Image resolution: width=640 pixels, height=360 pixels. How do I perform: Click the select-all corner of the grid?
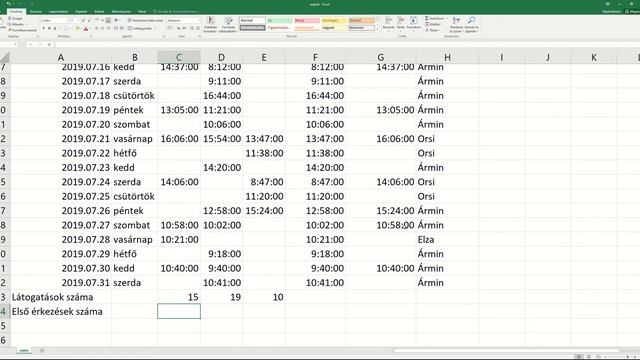(x=4, y=57)
